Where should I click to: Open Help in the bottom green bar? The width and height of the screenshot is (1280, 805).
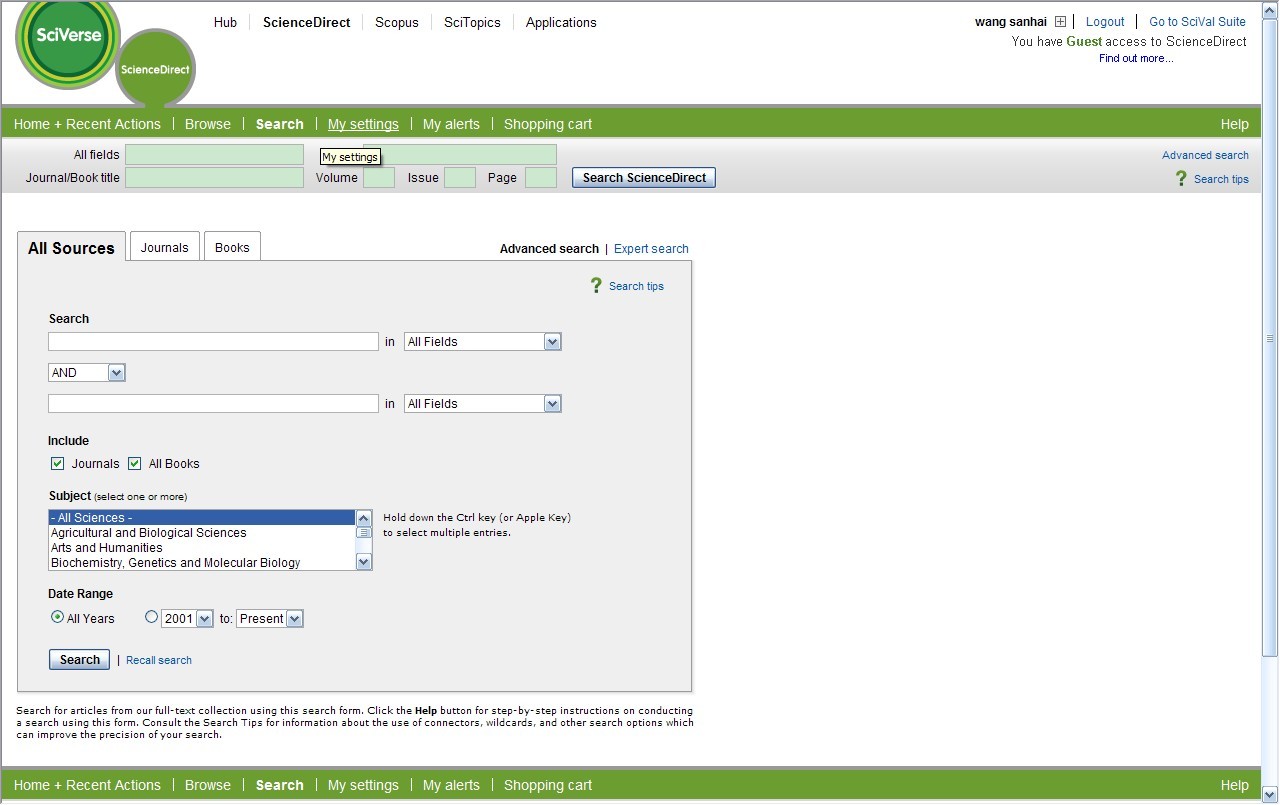(1235, 785)
